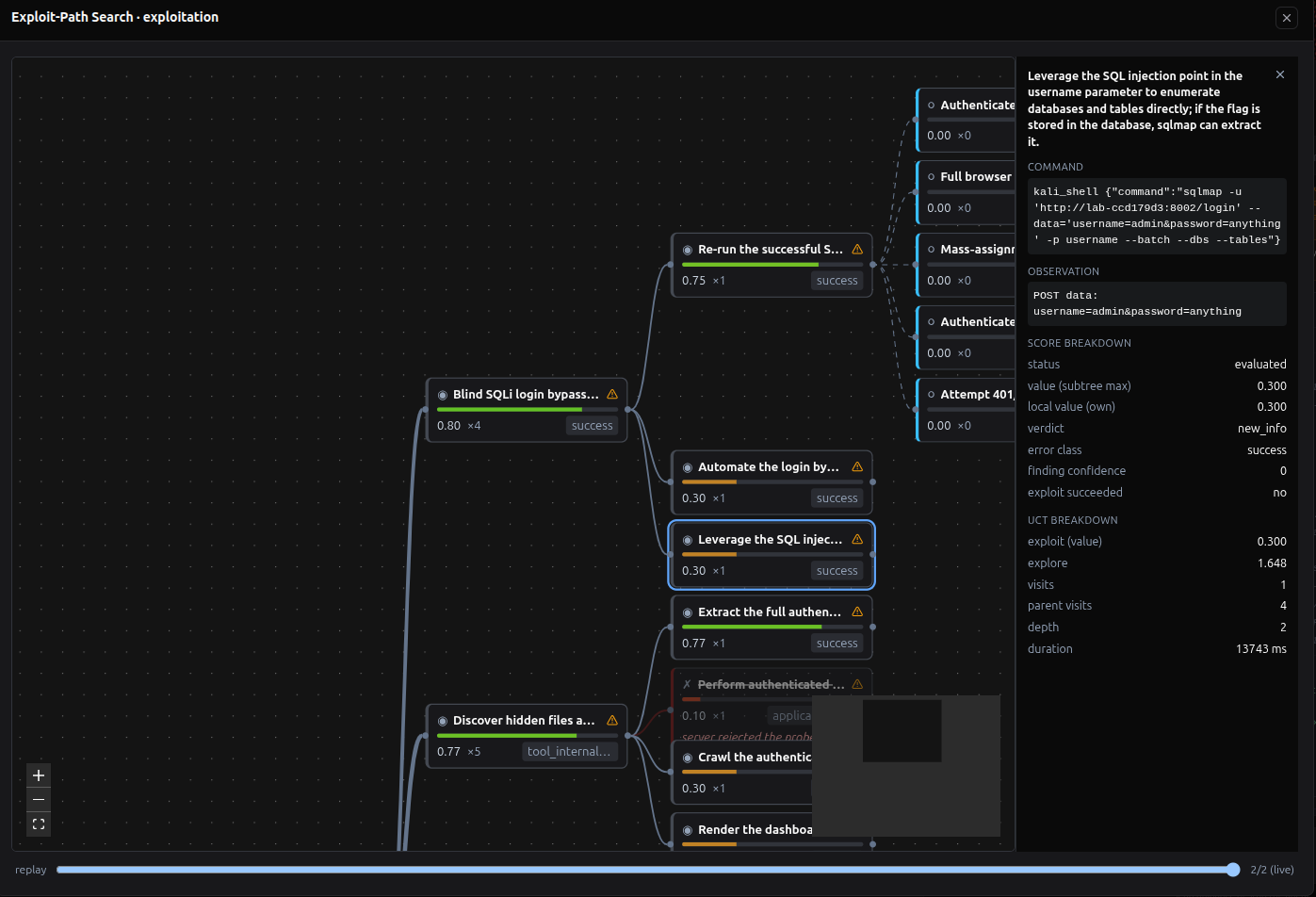The image size is (1316, 897).
Task: Click the evaluated status value
Action: coord(1260,365)
